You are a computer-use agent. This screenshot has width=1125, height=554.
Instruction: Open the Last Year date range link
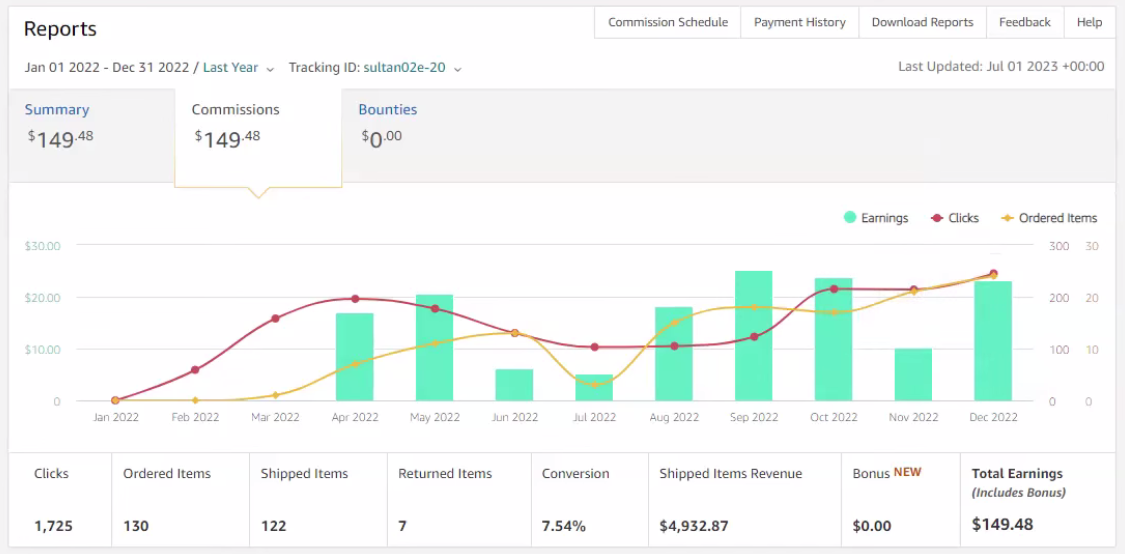tap(230, 67)
